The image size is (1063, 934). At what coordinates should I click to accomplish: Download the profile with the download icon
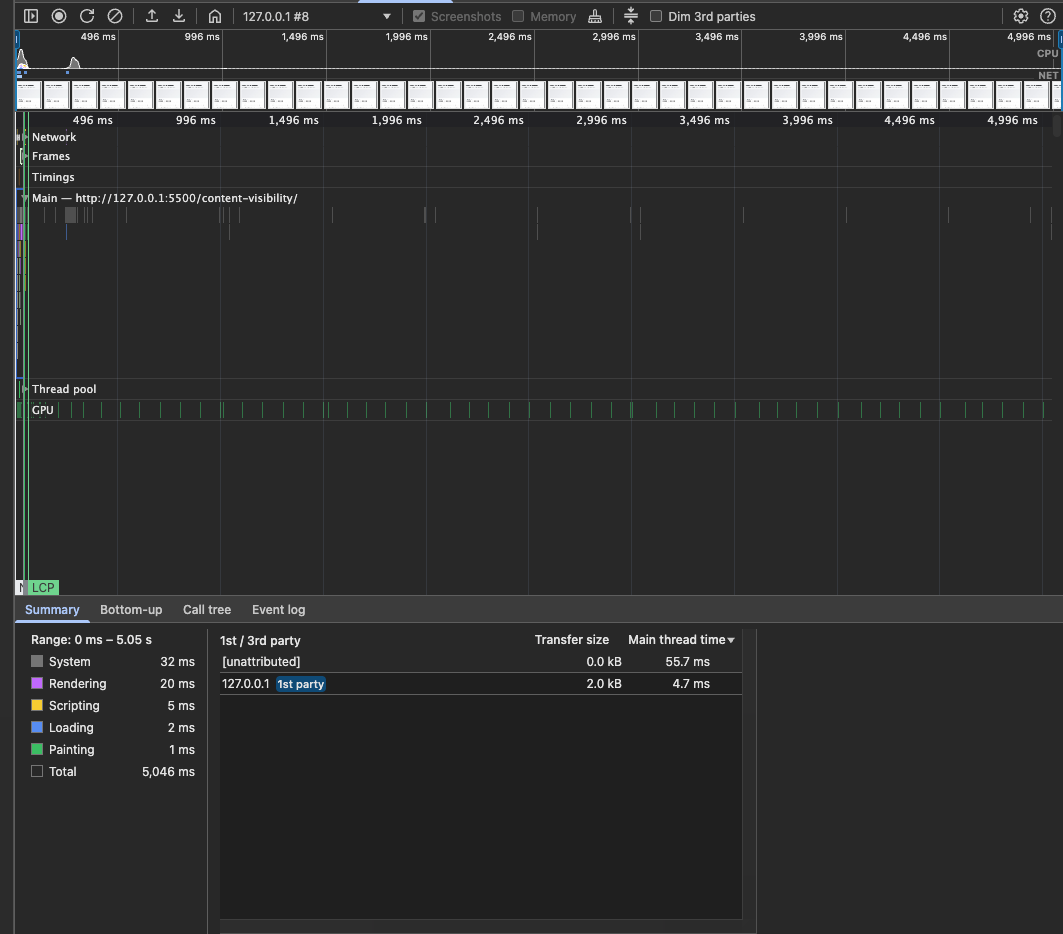[x=179, y=16]
